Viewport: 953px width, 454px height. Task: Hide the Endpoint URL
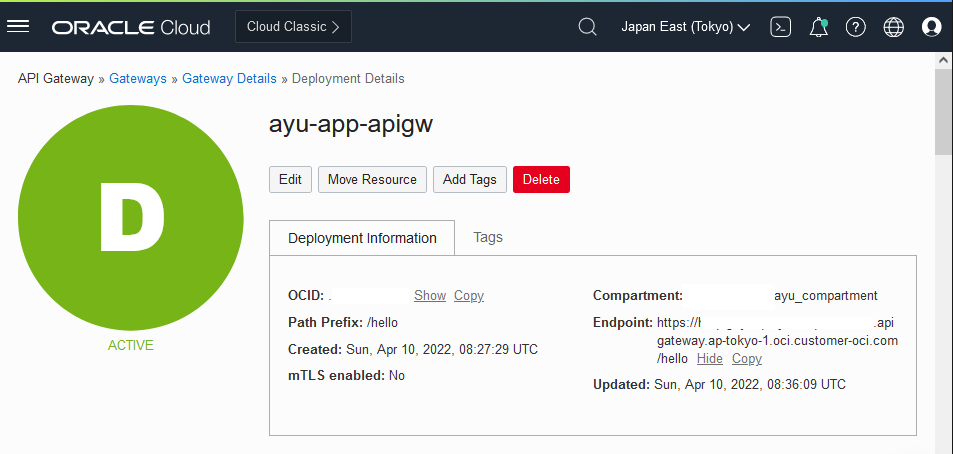[710, 359]
